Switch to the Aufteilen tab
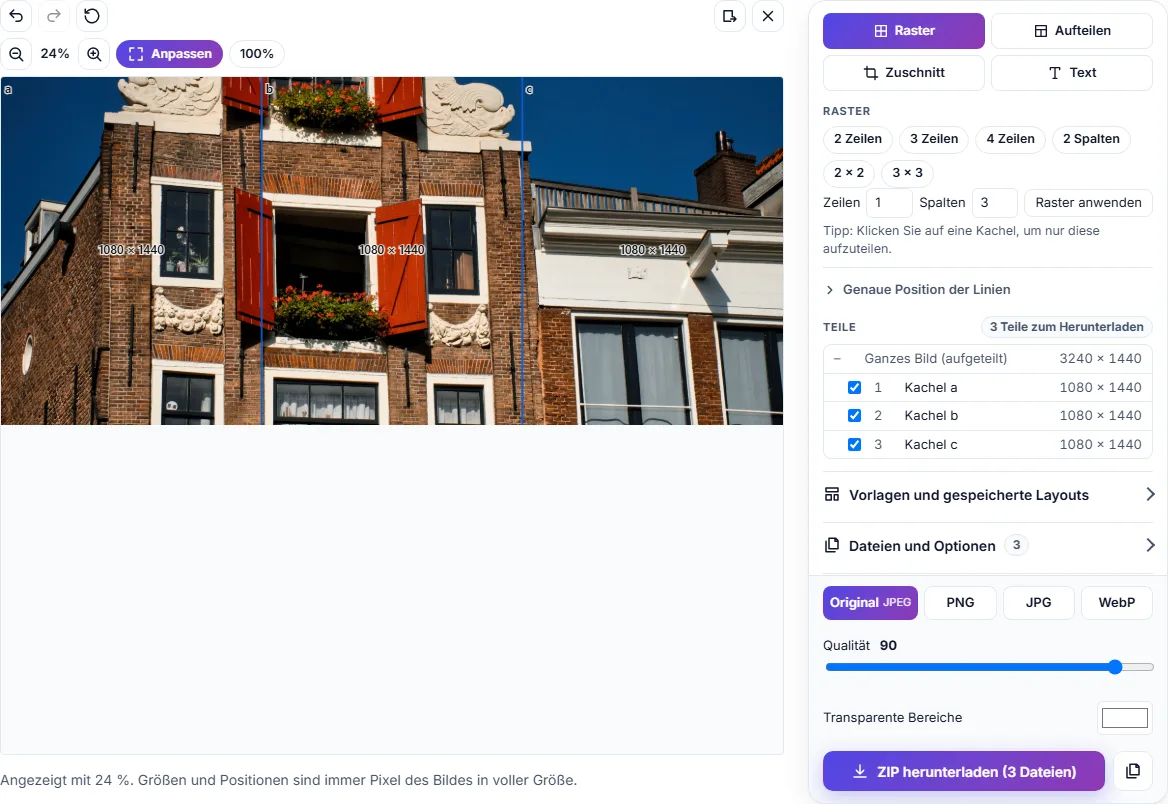 (x=1072, y=31)
